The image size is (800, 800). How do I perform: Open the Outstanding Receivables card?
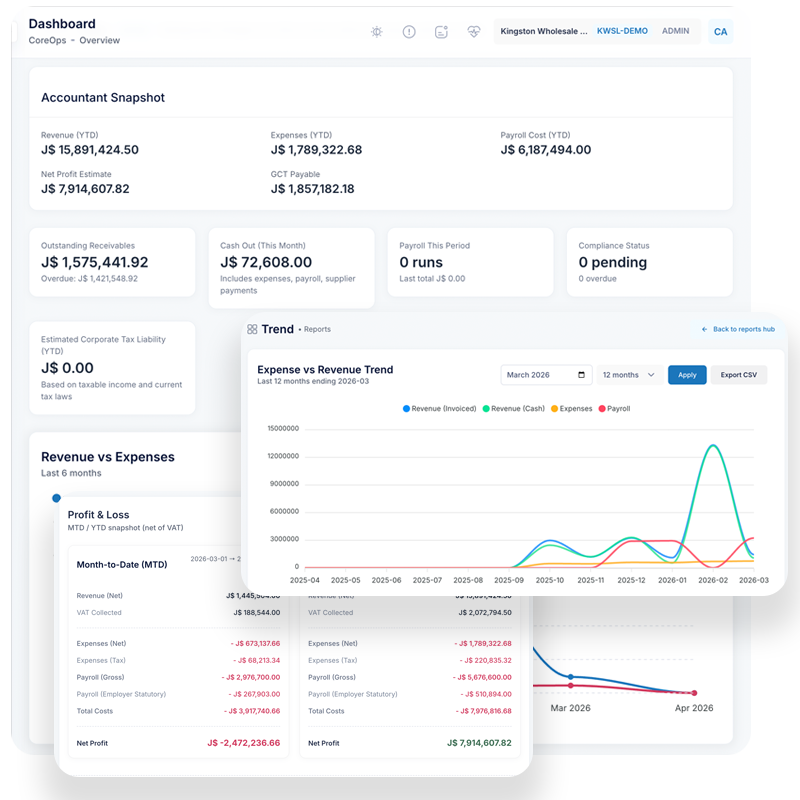tap(112, 262)
